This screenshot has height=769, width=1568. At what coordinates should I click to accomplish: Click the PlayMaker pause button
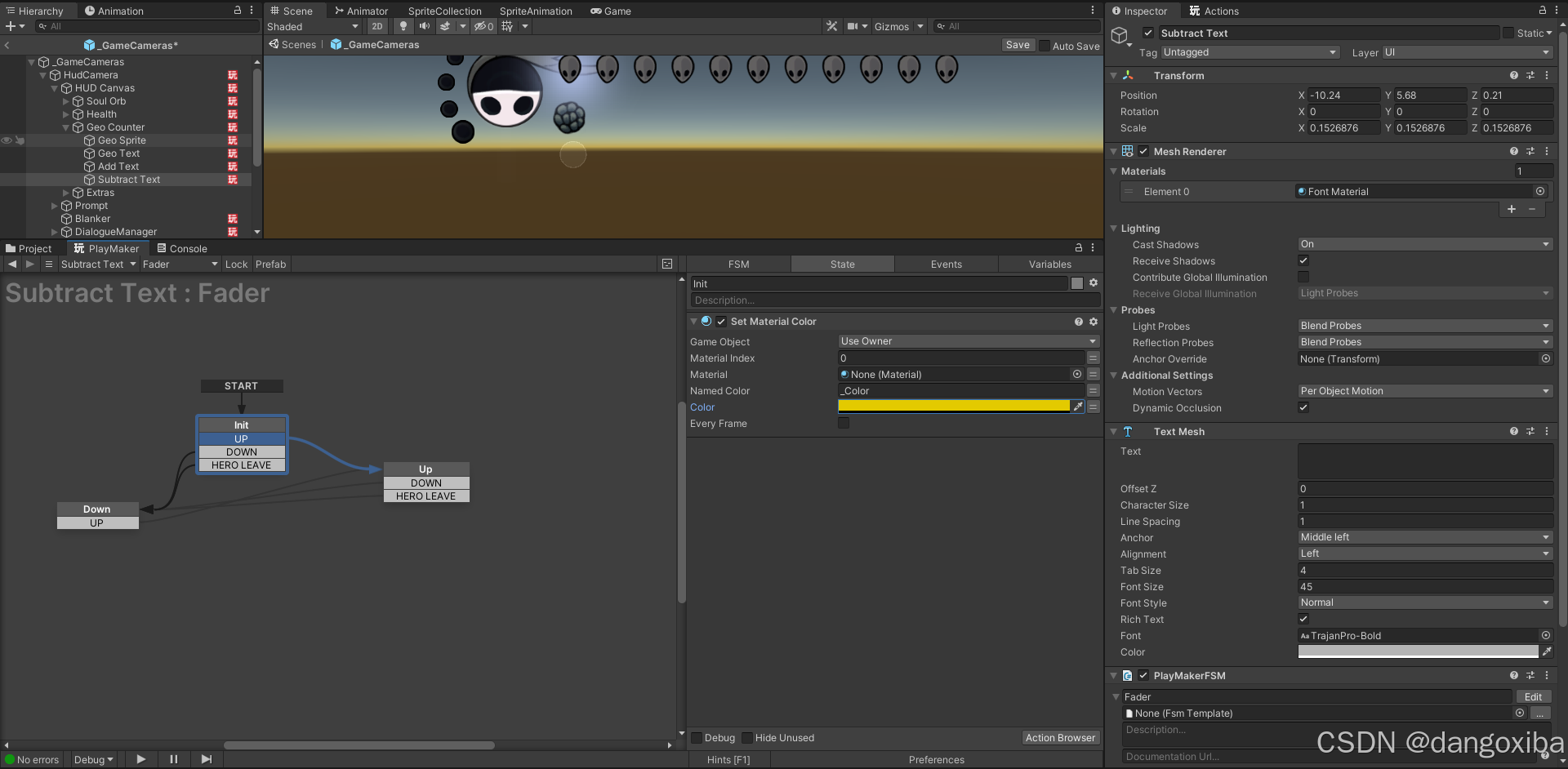[x=174, y=759]
